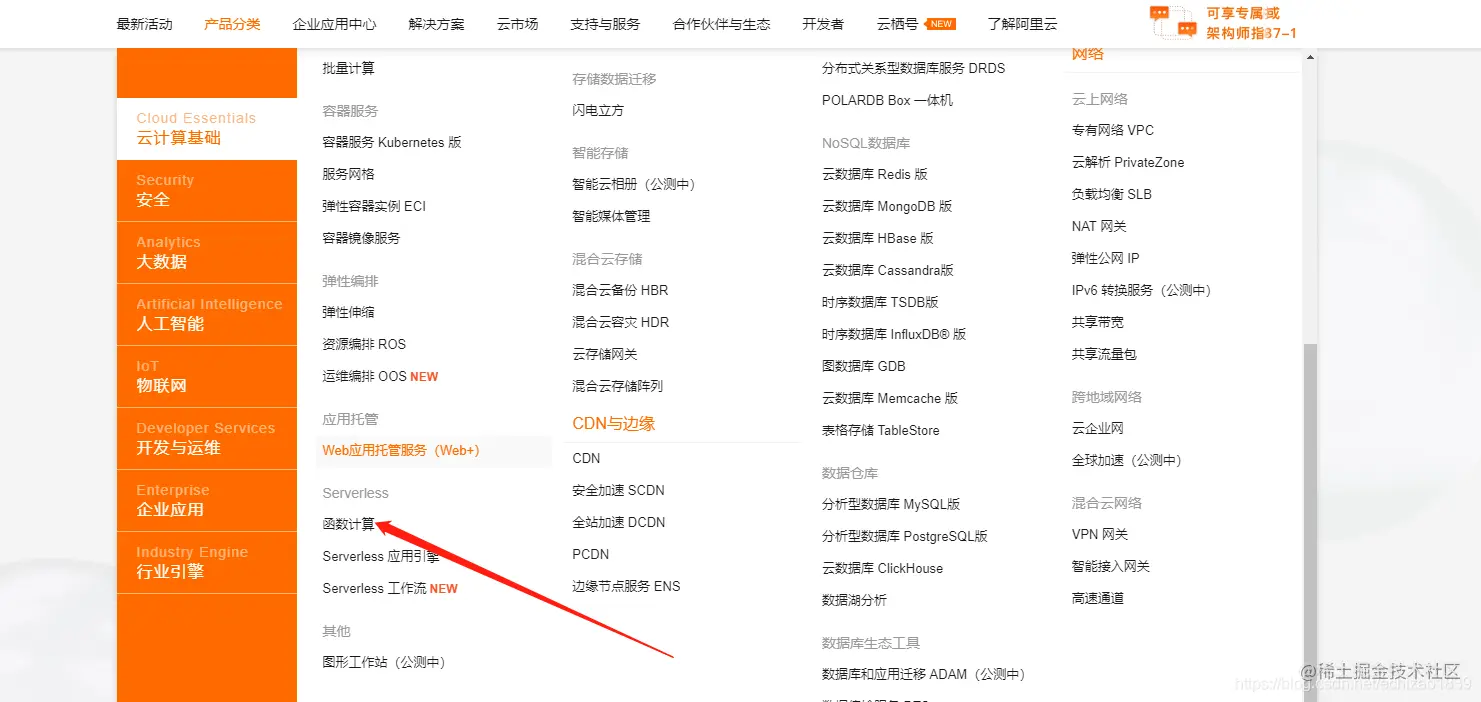Select the 人工智能 category

pyautogui.click(x=207, y=315)
